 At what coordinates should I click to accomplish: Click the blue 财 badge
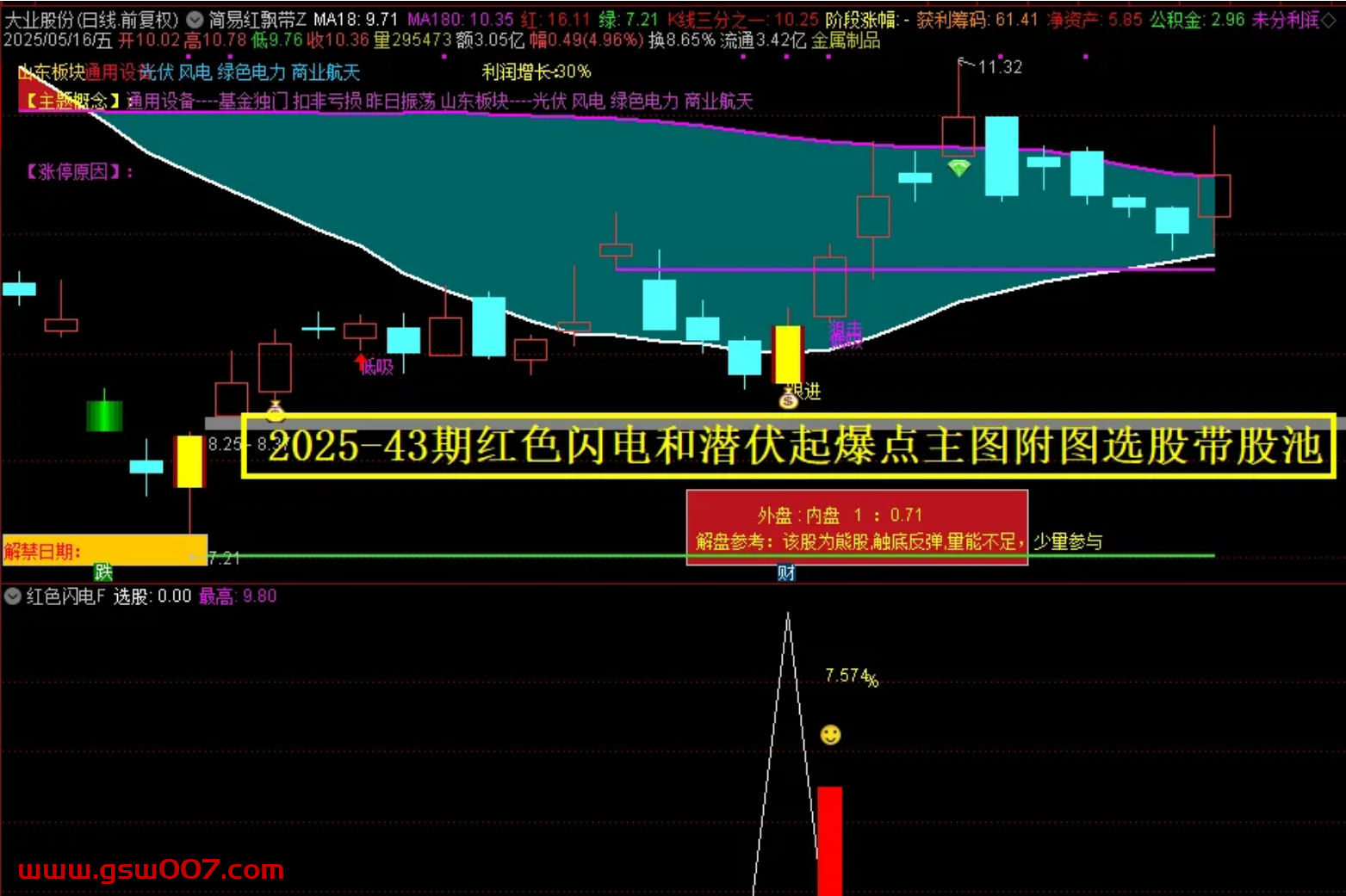tap(785, 572)
